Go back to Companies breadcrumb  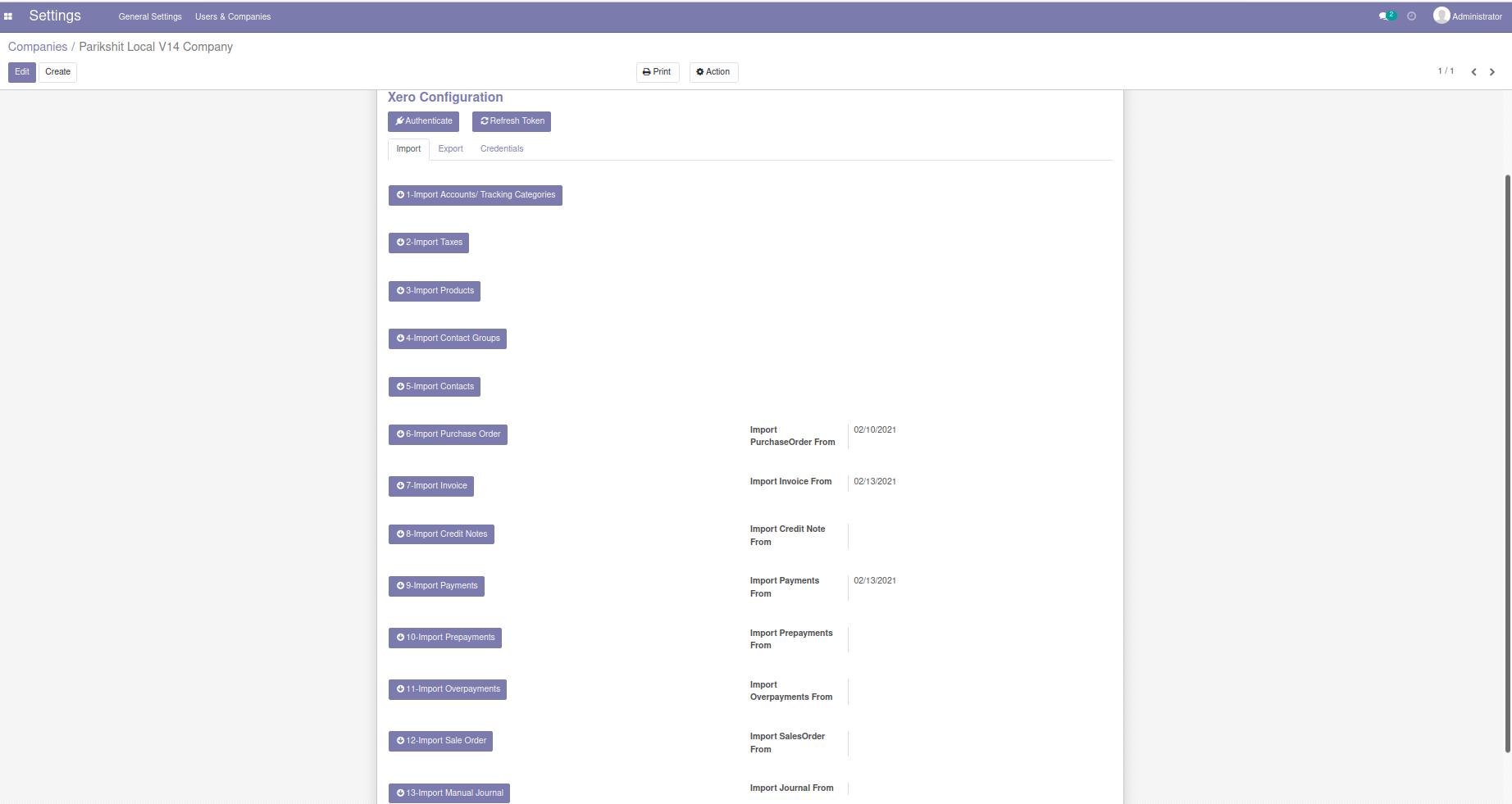(38, 47)
